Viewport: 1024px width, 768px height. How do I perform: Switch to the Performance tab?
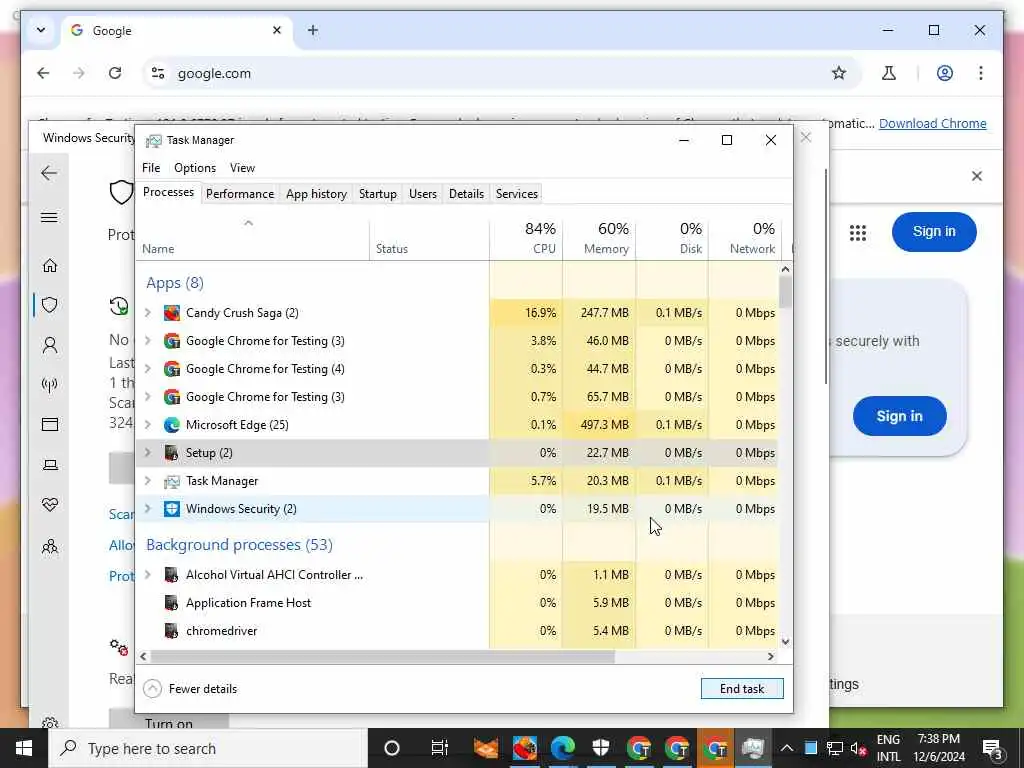point(240,193)
